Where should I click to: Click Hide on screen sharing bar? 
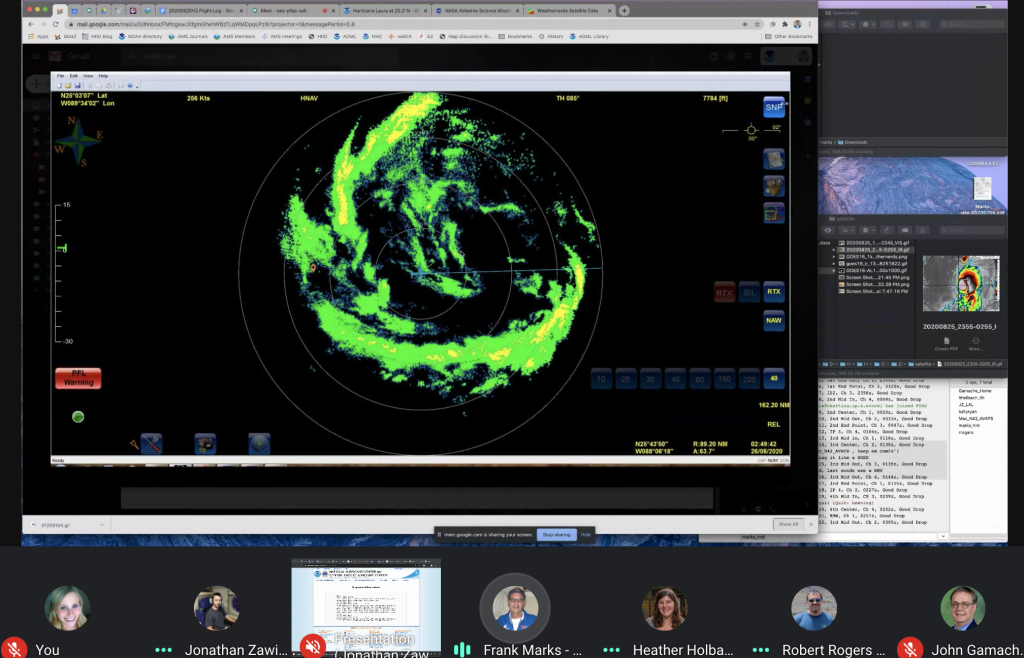click(x=586, y=535)
